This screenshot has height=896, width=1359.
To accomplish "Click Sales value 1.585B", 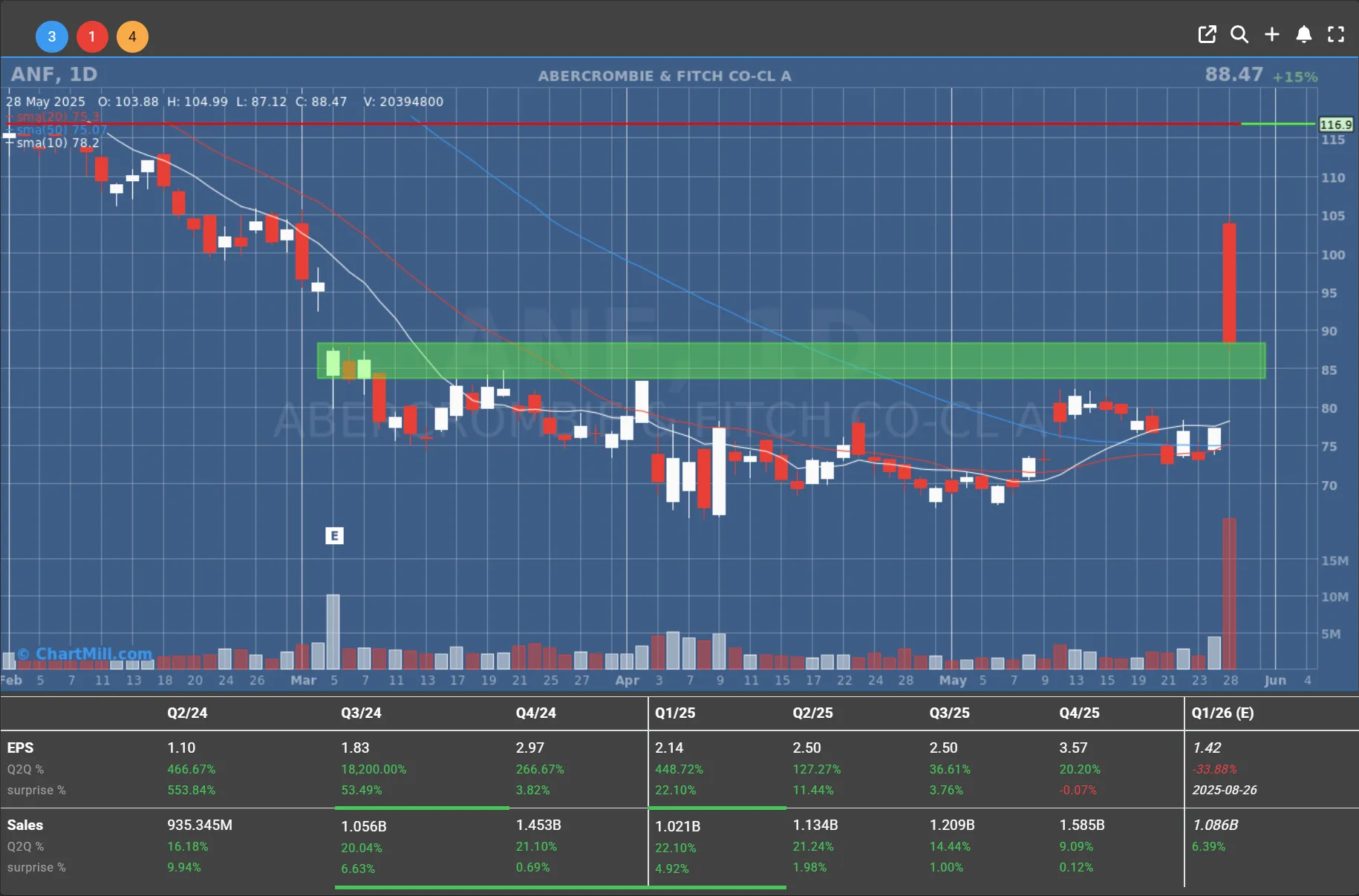I will [1082, 825].
